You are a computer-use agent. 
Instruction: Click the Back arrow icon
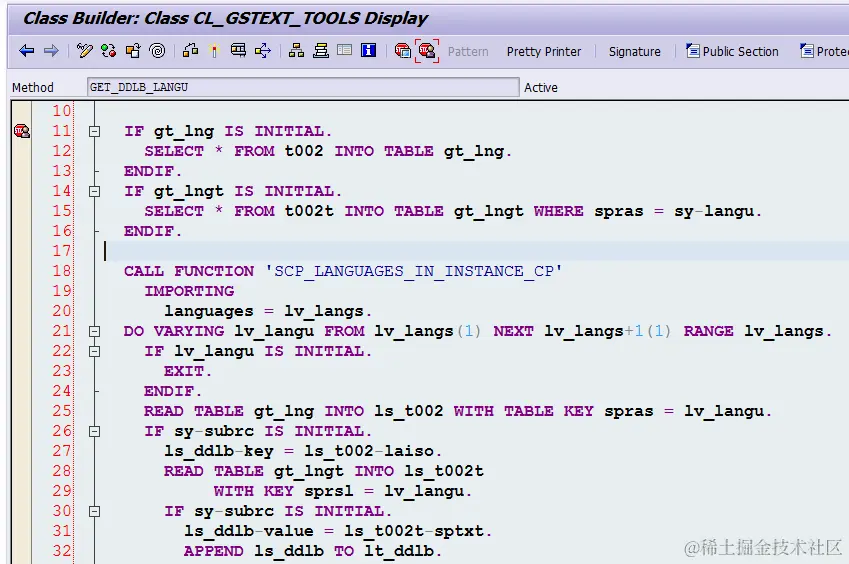[x=26, y=51]
